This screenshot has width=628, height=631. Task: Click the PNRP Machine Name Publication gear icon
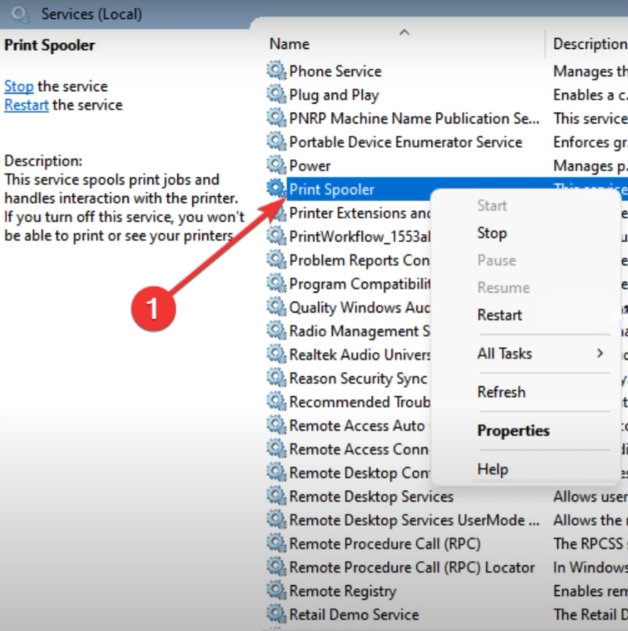click(276, 118)
